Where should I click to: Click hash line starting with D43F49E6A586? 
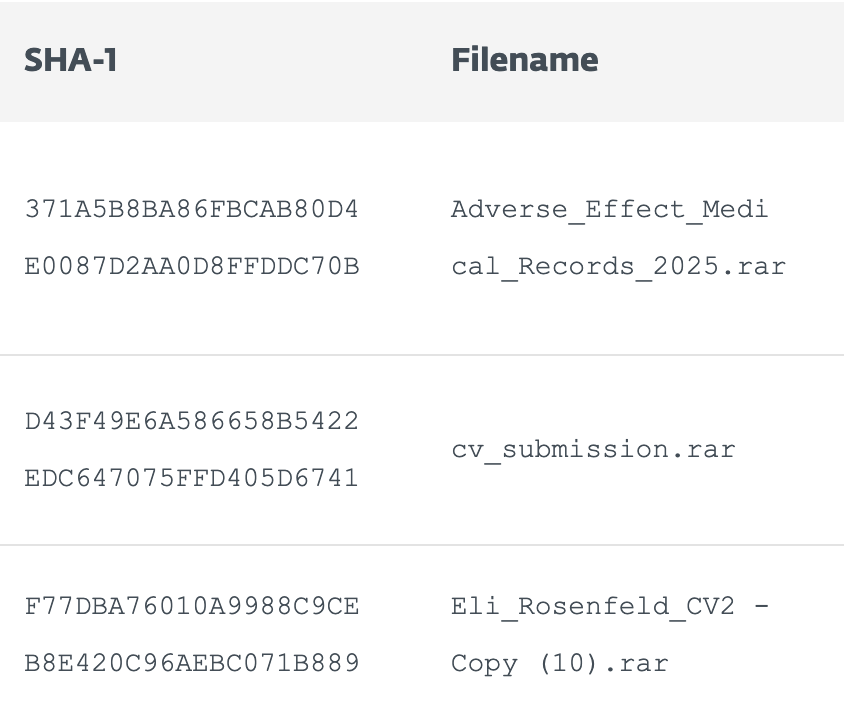click(192, 421)
